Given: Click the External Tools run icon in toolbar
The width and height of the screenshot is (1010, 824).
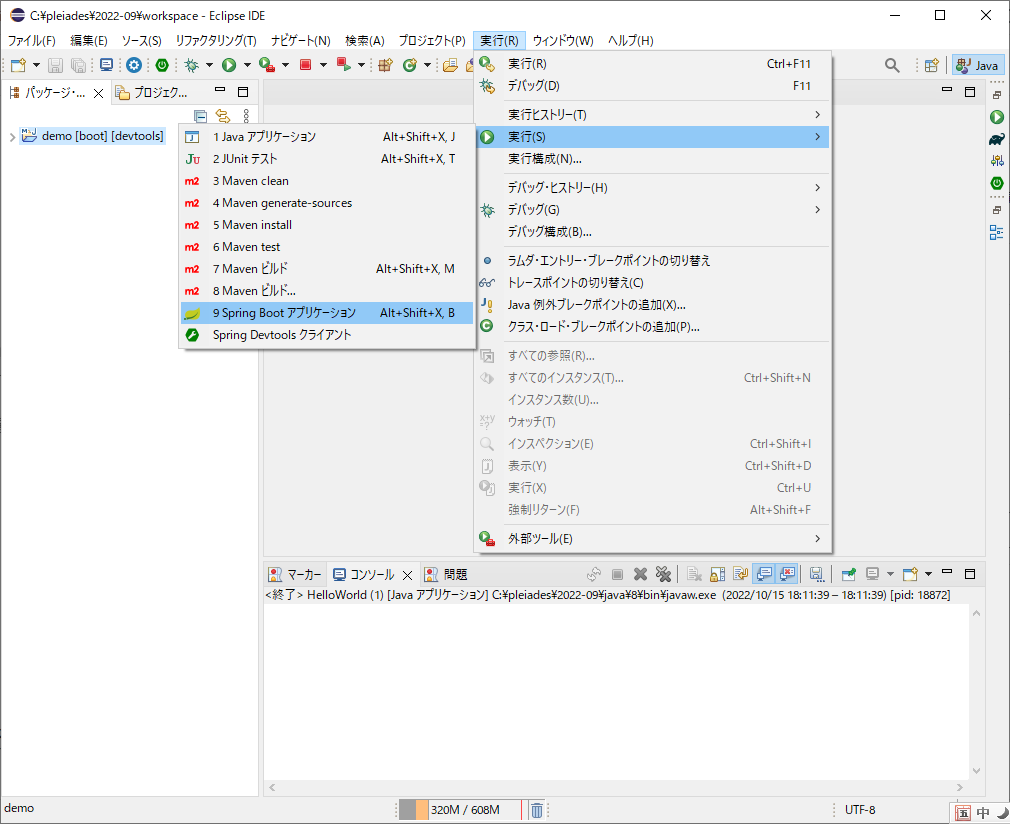Looking at the screenshot, I should coord(267,65).
